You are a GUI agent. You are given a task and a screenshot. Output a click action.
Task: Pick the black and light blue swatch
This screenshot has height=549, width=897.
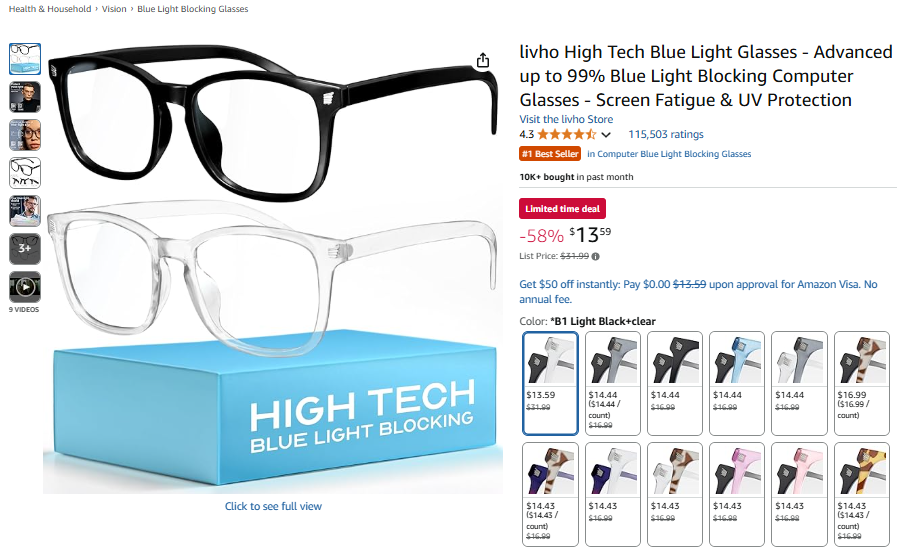coord(737,383)
